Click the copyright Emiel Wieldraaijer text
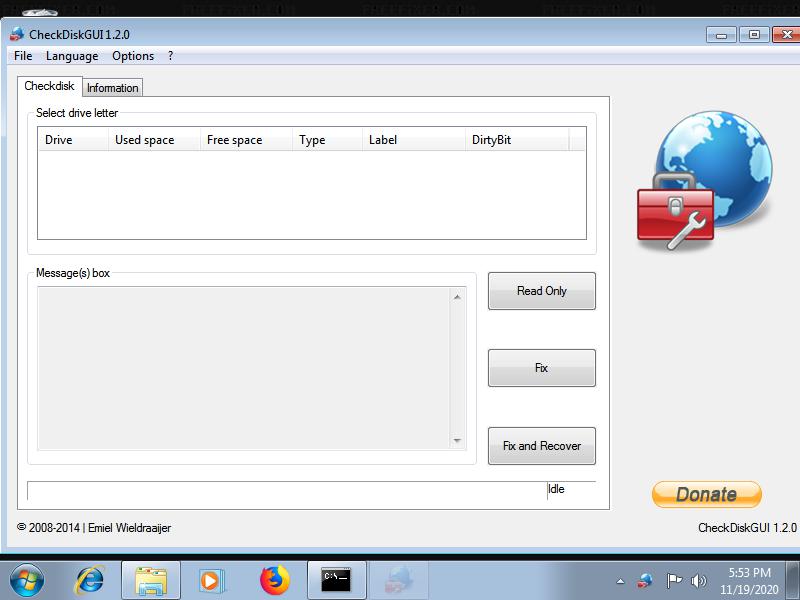Viewport: 800px width, 600px height. click(x=94, y=528)
